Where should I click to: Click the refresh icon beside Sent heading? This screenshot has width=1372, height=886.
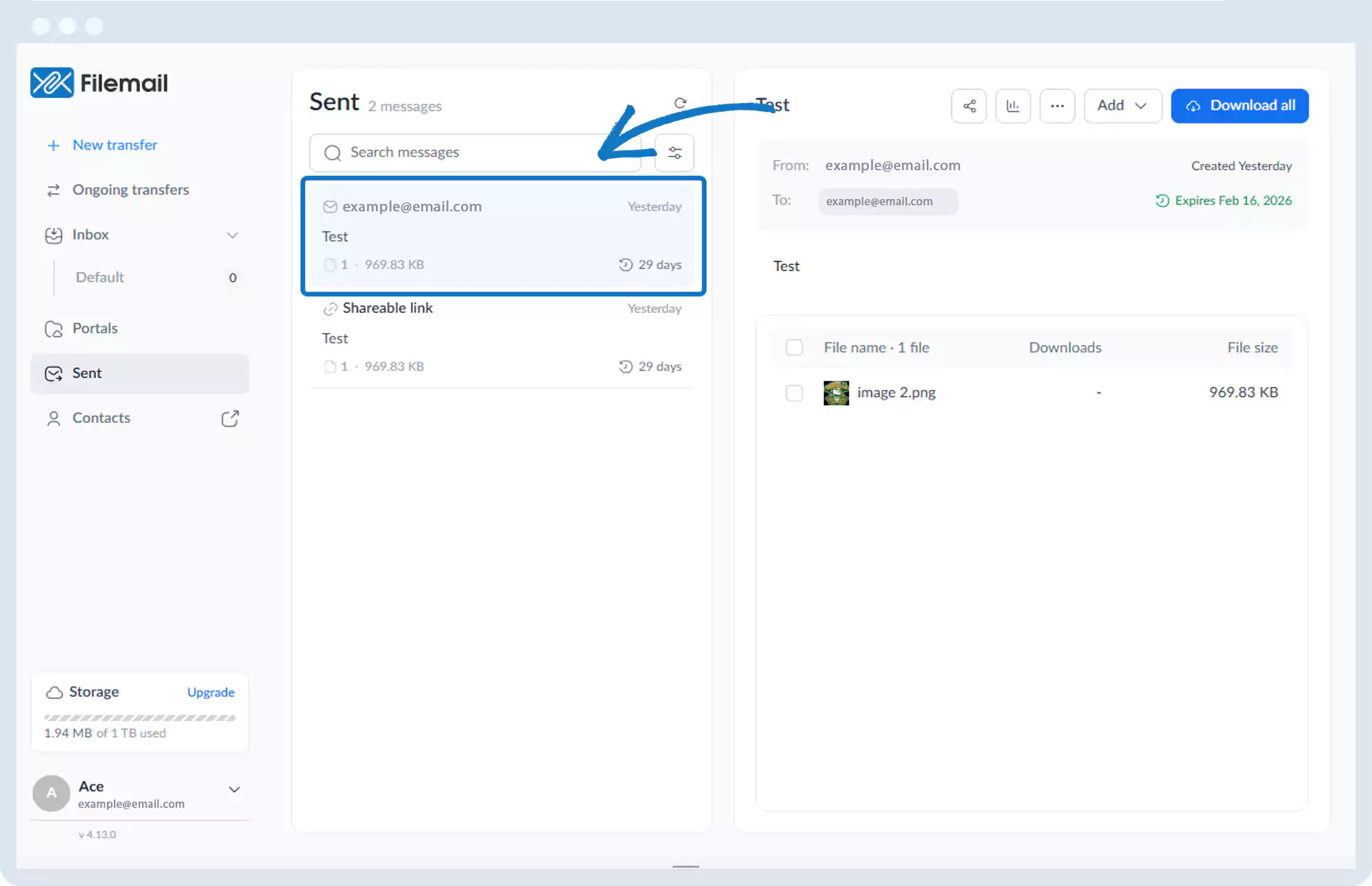680,103
